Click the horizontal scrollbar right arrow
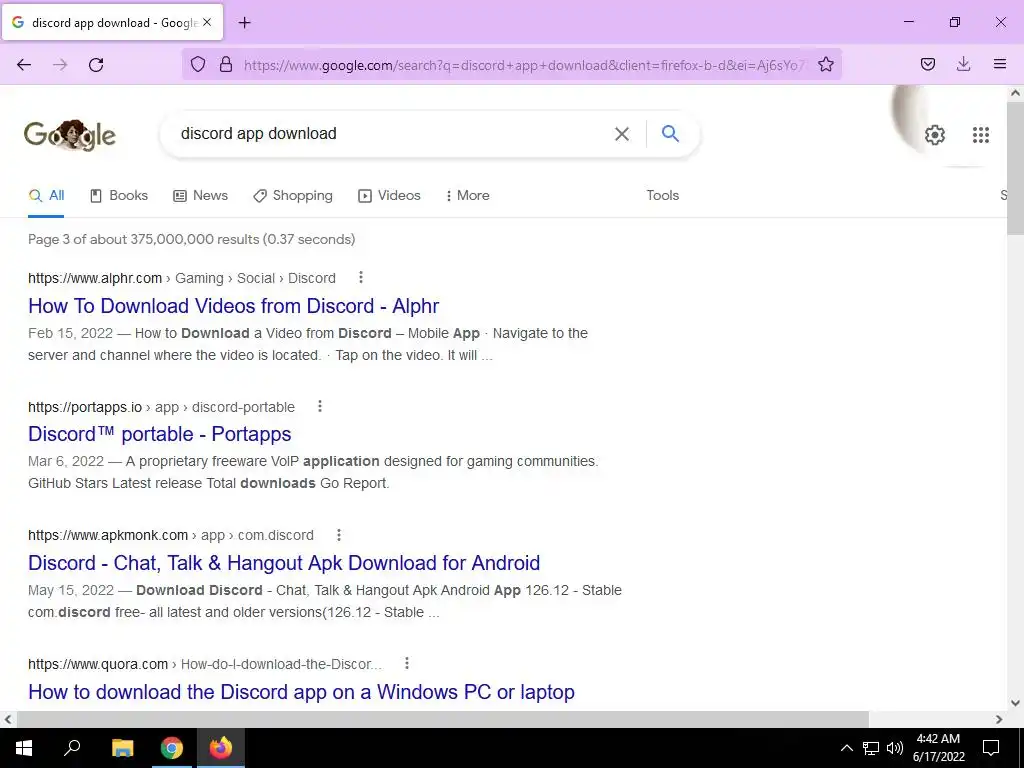This screenshot has height=768, width=1024. [x=999, y=719]
